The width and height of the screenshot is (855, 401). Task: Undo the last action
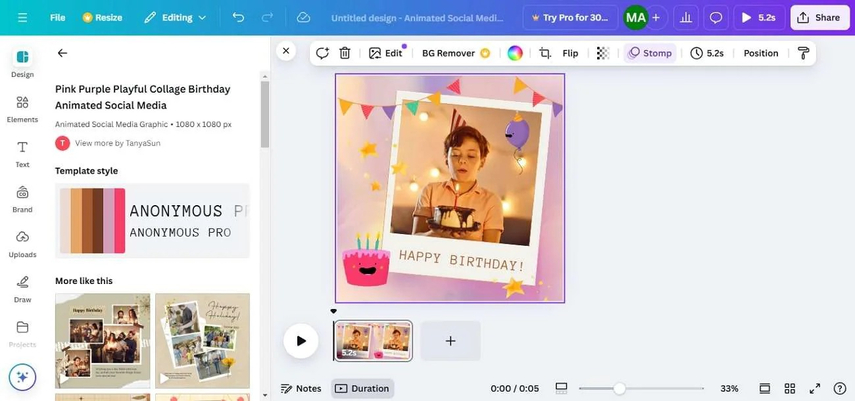pos(238,17)
